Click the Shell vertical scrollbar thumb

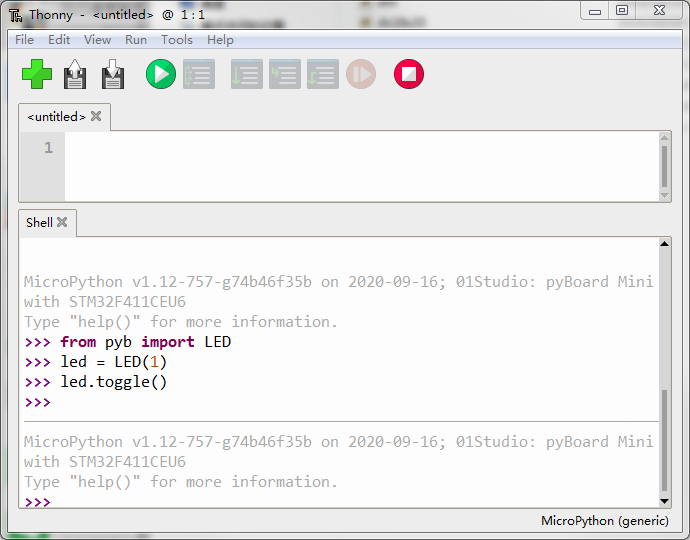click(664, 441)
